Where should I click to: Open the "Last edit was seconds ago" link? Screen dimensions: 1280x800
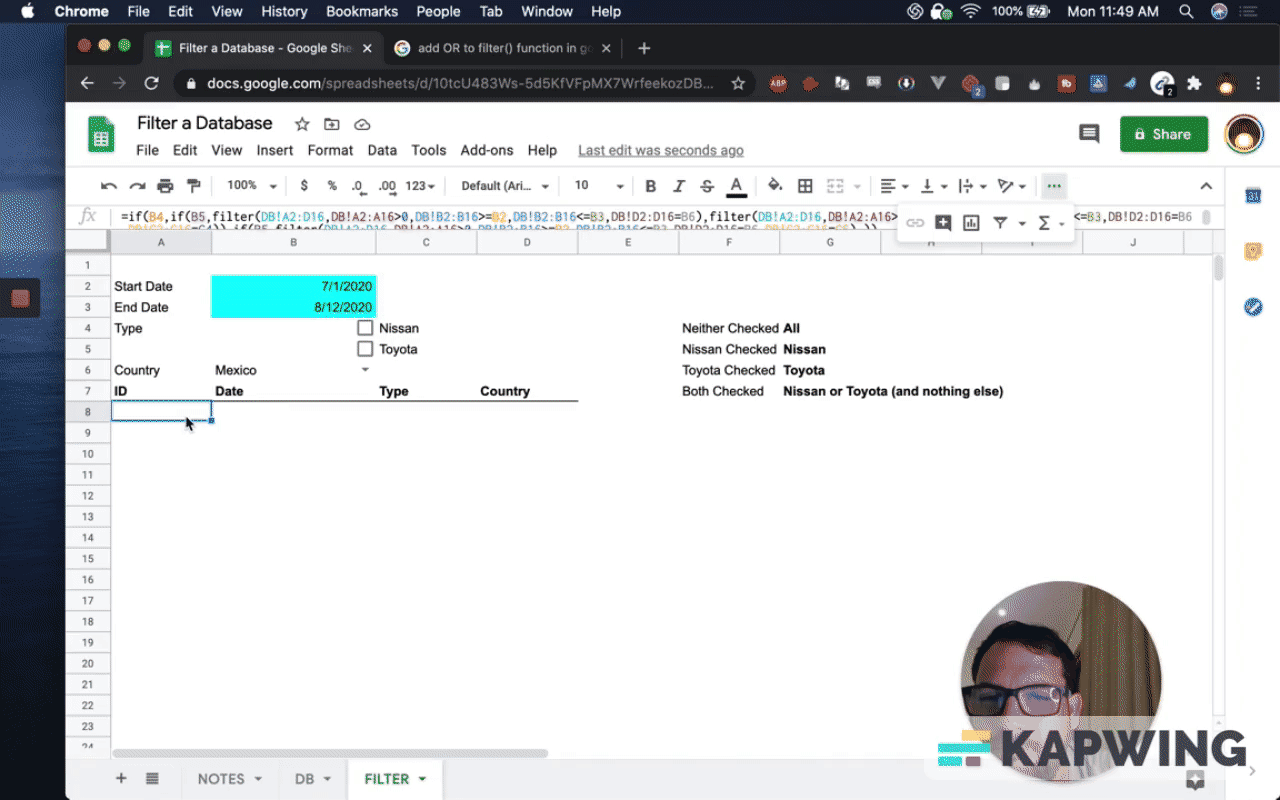point(661,150)
